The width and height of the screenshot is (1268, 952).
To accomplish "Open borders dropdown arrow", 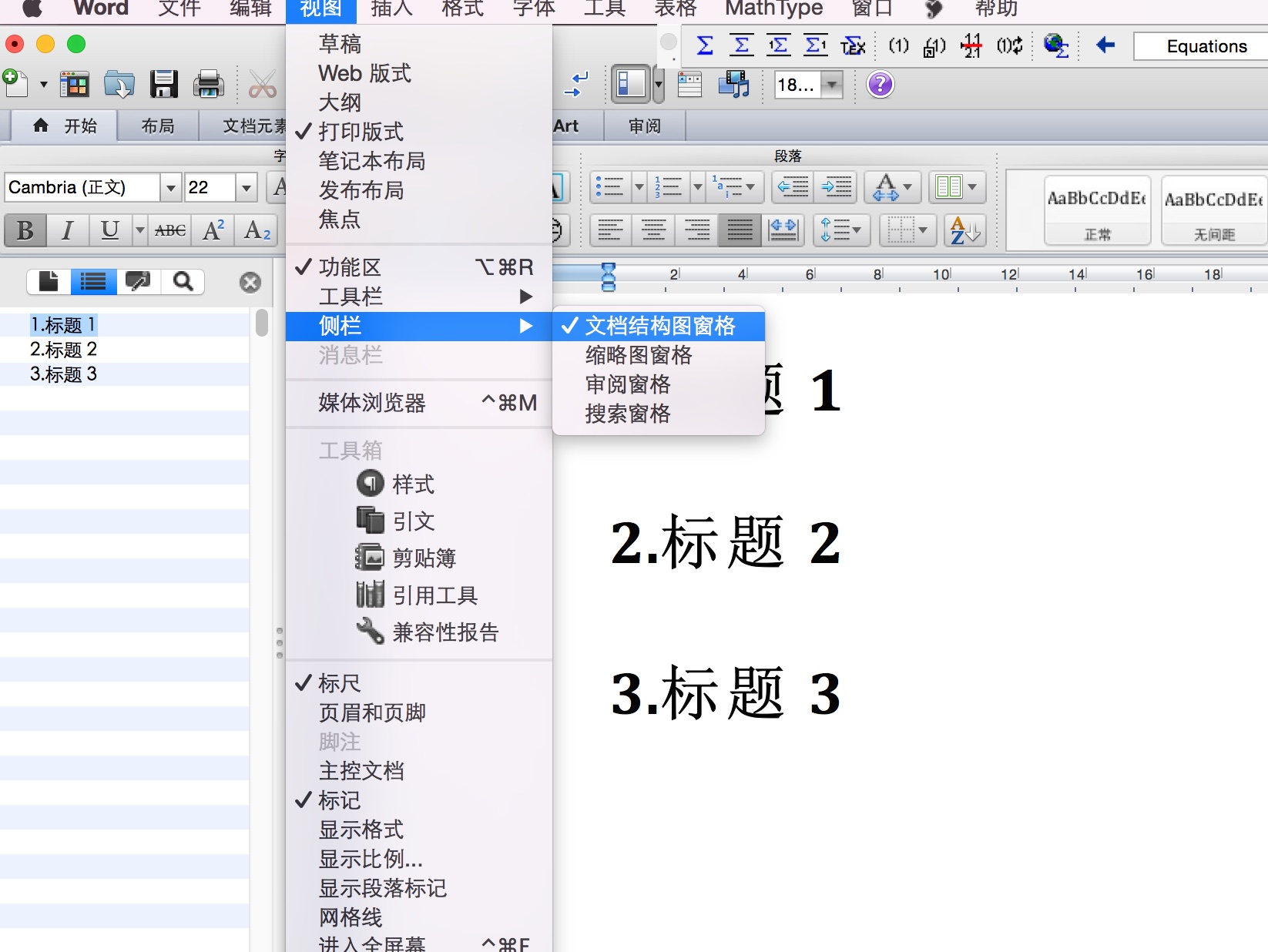I will click(x=923, y=230).
